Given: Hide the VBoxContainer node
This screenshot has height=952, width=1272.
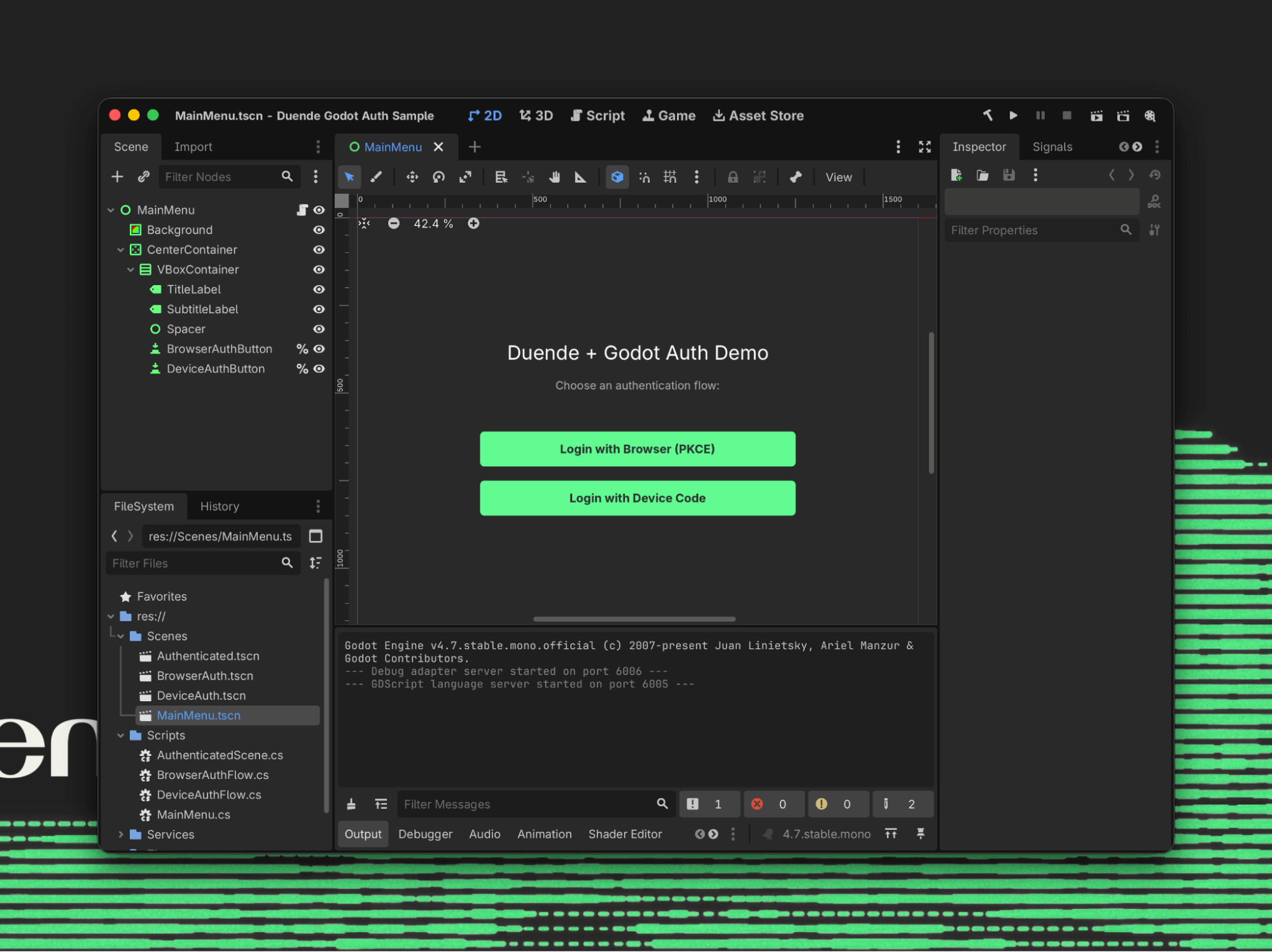Looking at the screenshot, I should 319,270.
